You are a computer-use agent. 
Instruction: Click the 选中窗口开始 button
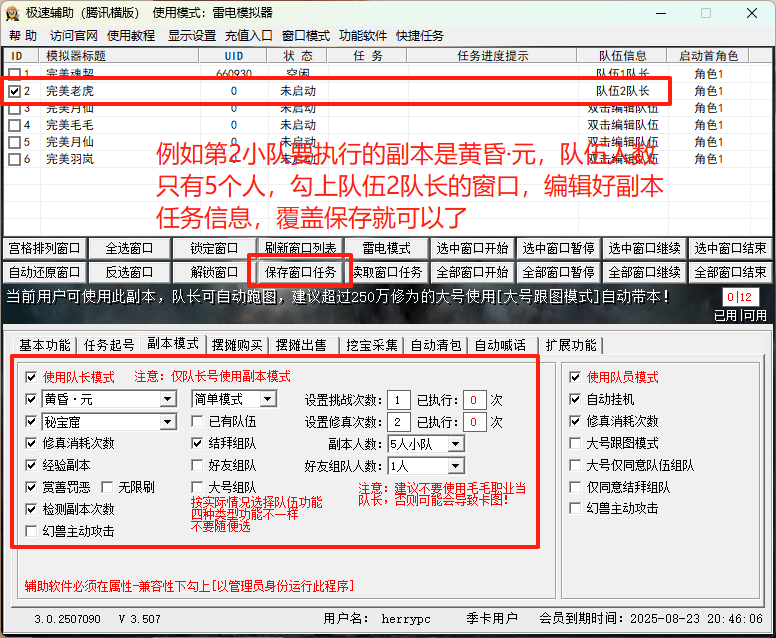coord(473,248)
